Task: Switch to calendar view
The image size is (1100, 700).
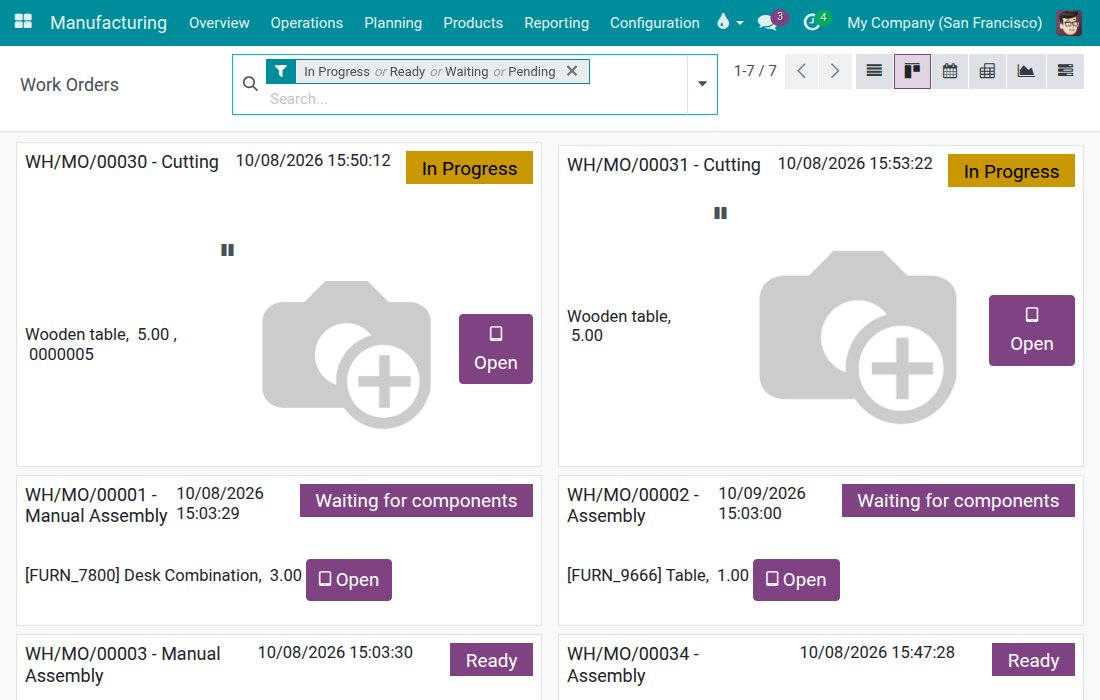Action: point(950,71)
